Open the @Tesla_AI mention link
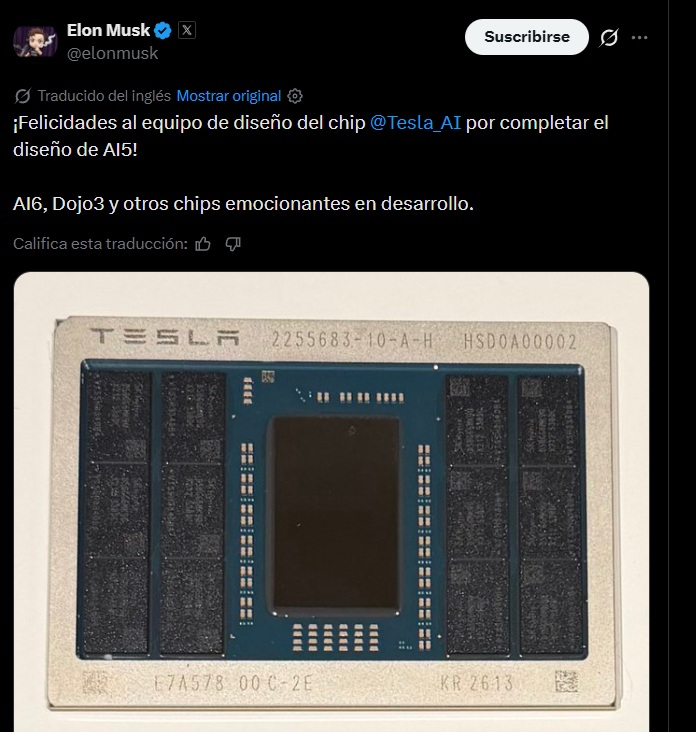696x732 pixels. click(415, 123)
